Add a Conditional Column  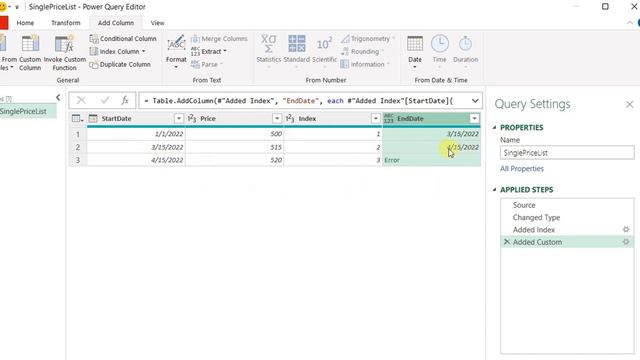123,39
